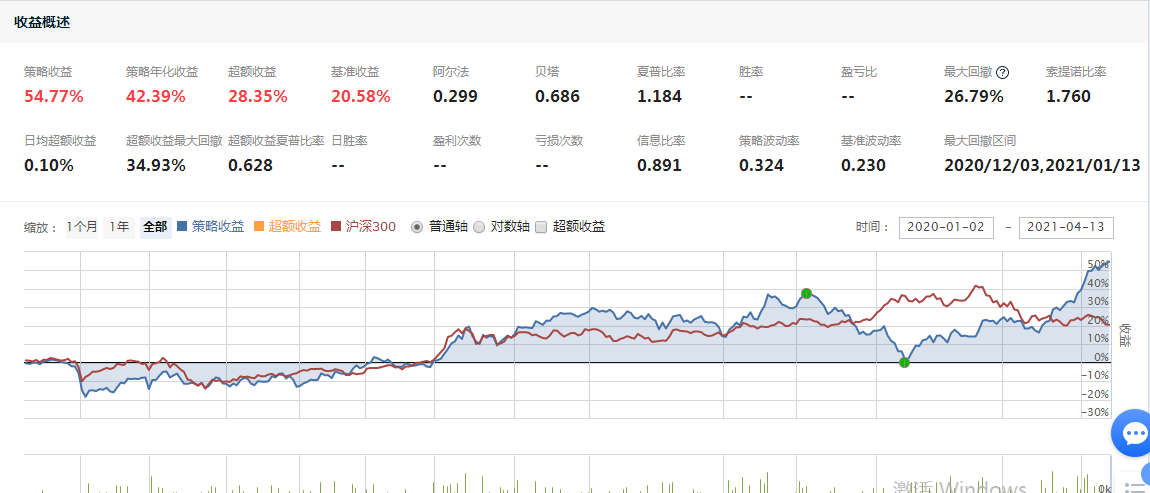Image resolution: width=1150 pixels, height=493 pixels.
Task: Open the blue chat support bubble
Action: click(x=1134, y=434)
